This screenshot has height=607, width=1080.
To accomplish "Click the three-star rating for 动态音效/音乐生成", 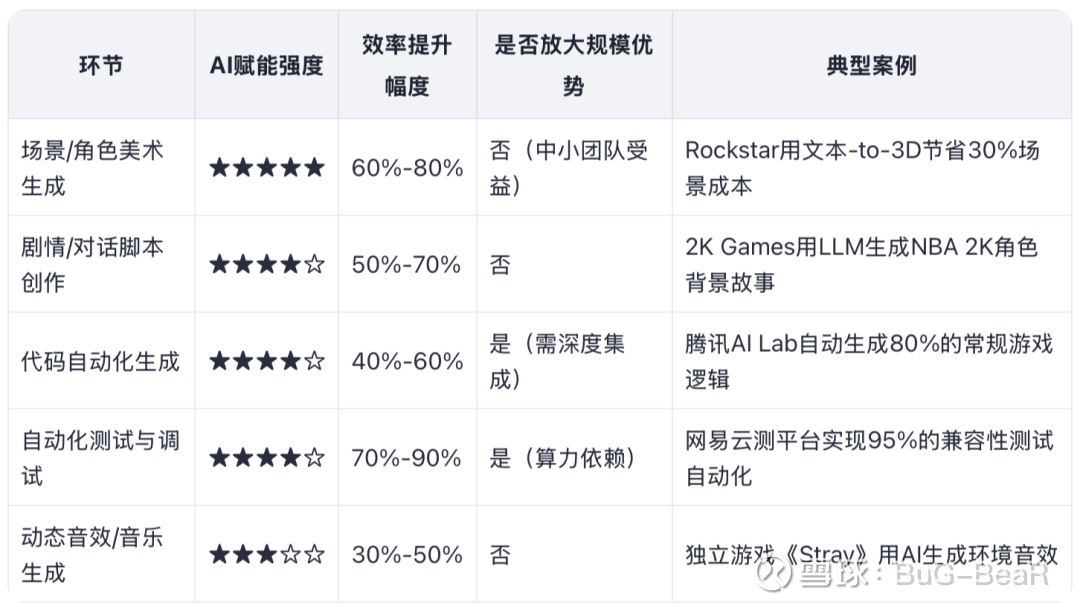I will 267,554.
